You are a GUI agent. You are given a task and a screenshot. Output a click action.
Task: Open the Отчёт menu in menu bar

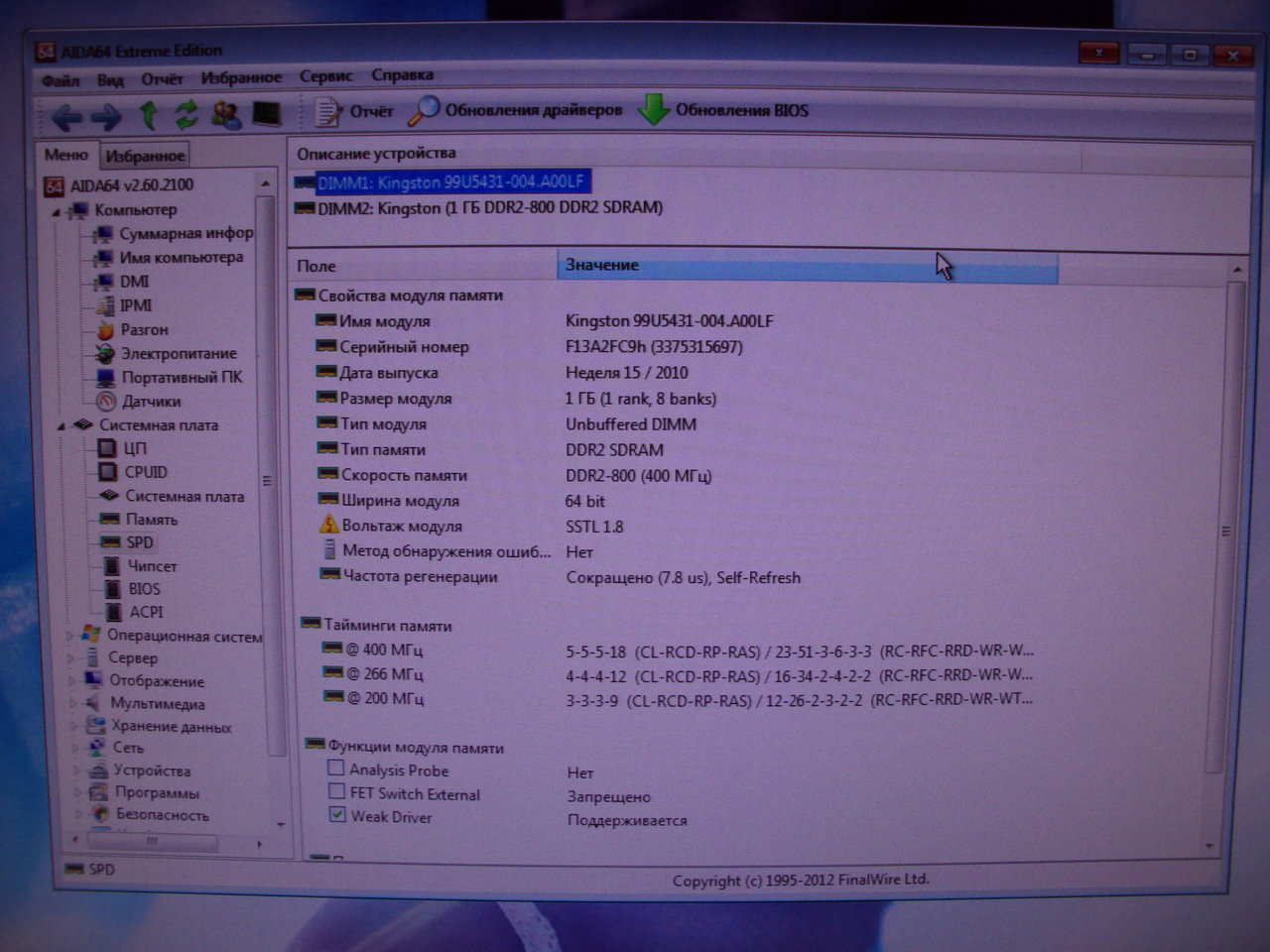(162, 78)
